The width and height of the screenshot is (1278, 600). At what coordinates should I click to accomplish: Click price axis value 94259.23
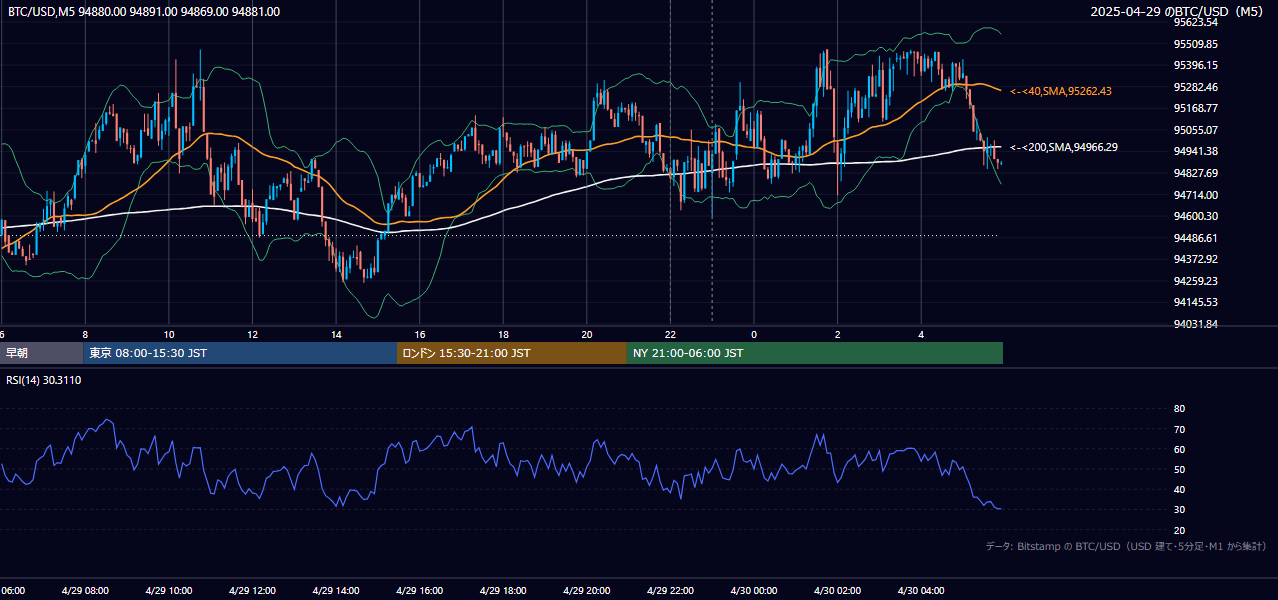click(x=1195, y=281)
